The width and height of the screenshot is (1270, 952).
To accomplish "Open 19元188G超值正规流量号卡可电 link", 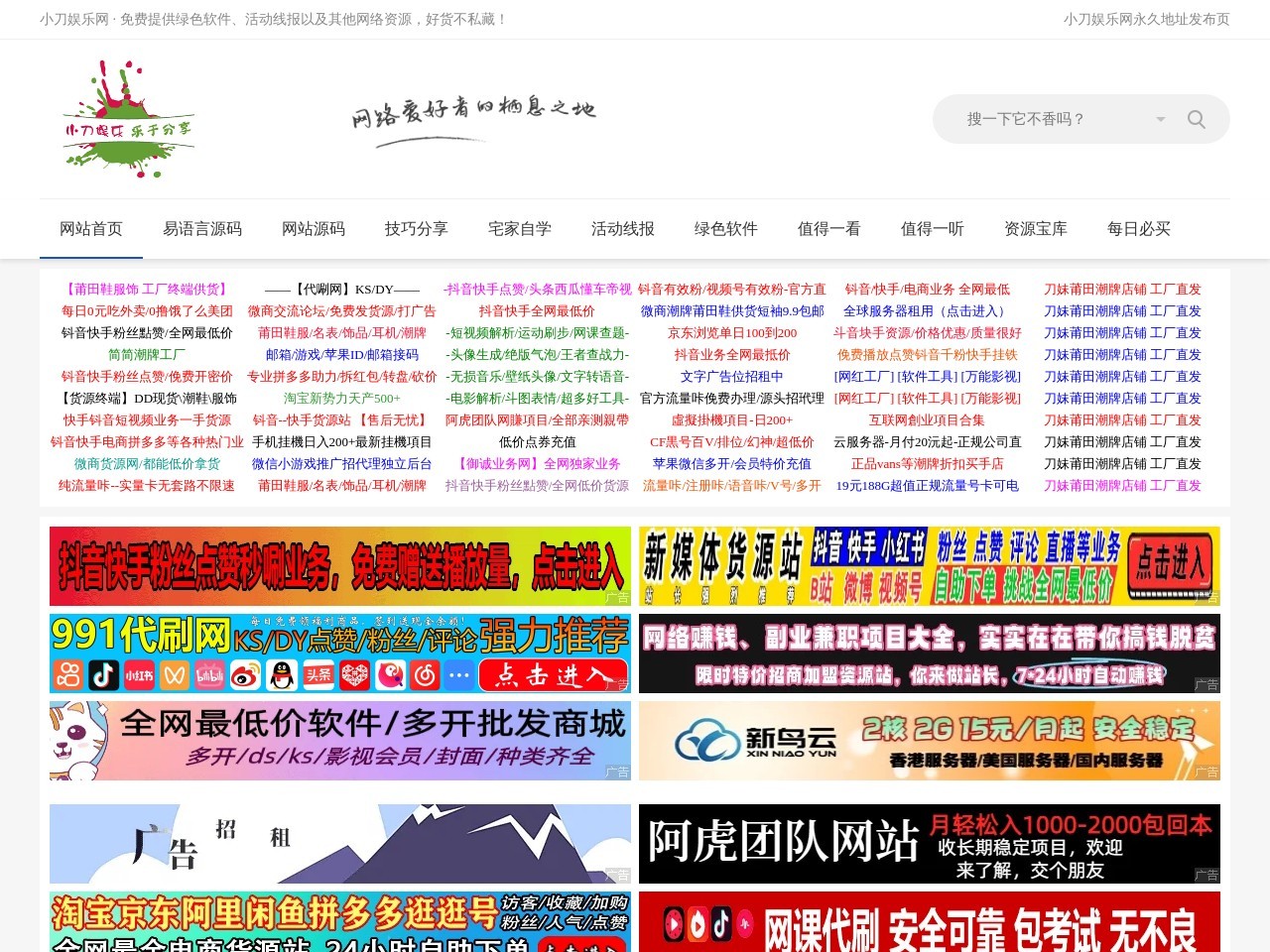I will (928, 486).
